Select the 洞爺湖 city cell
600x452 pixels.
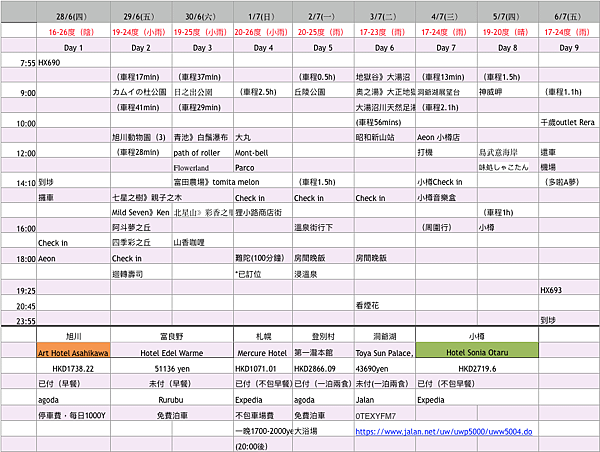tap(385, 336)
